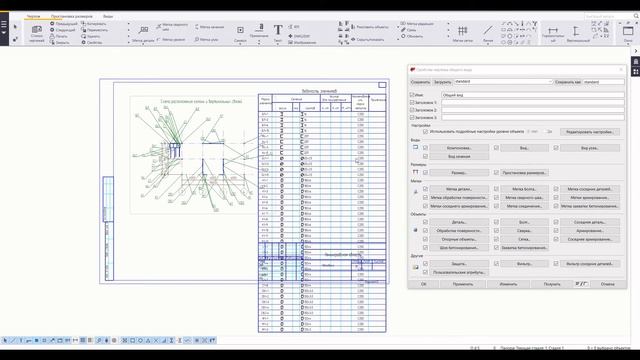The height and width of the screenshot is (360, 640).
Task: Click the Save-as name field next to Сохранить как
Action: [603, 82]
